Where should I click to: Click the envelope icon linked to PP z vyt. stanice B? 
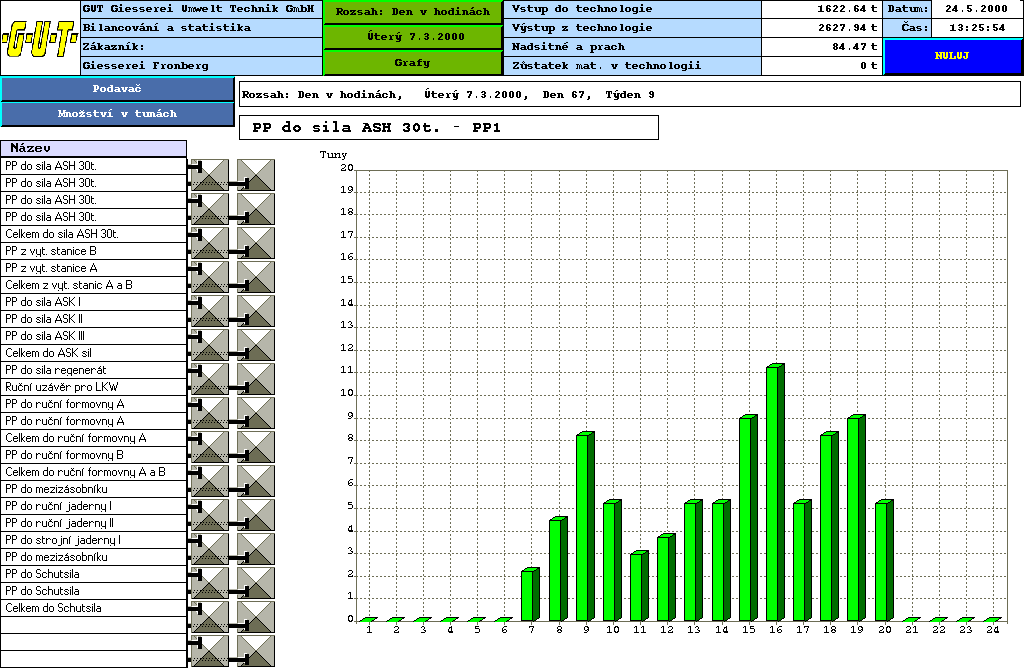(x=256, y=243)
